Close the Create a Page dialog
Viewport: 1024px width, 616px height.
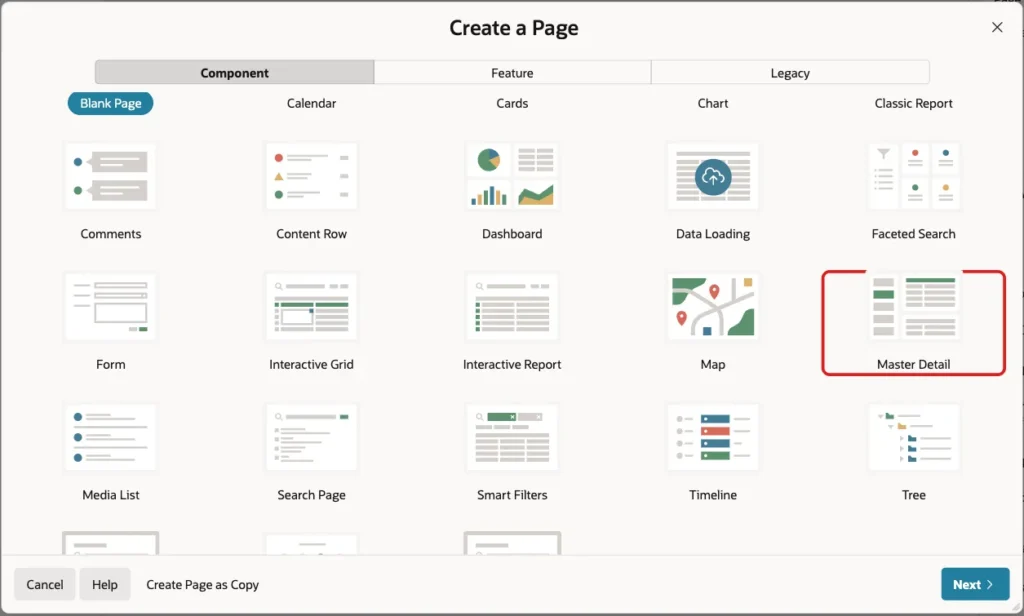click(x=997, y=27)
